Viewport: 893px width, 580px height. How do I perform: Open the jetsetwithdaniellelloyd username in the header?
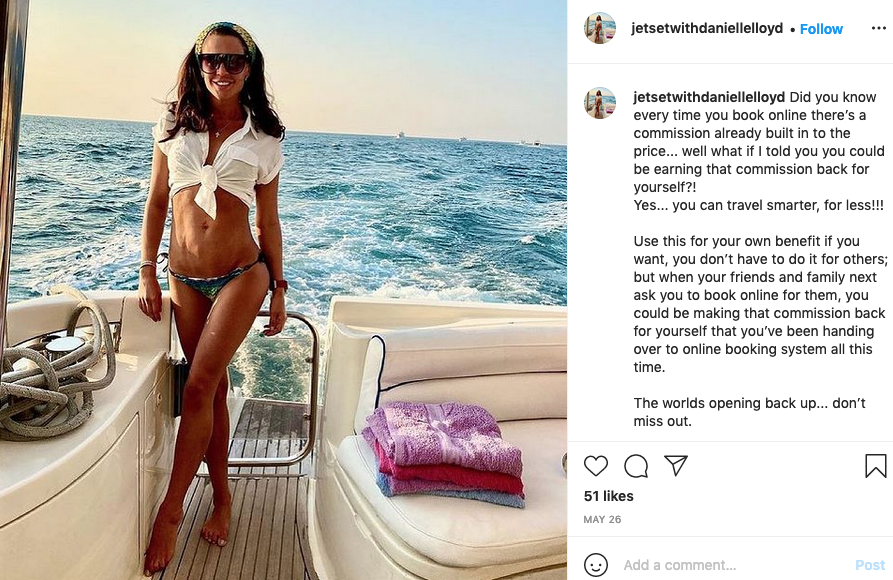point(707,29)
